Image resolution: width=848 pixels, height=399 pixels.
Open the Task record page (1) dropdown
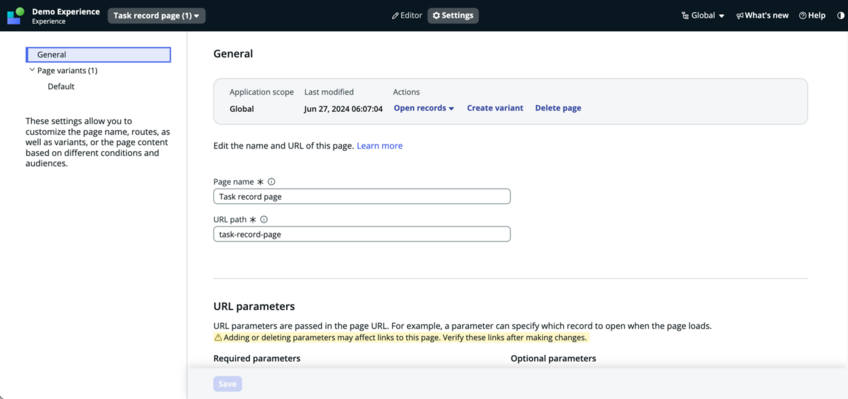tap(156, 16)
